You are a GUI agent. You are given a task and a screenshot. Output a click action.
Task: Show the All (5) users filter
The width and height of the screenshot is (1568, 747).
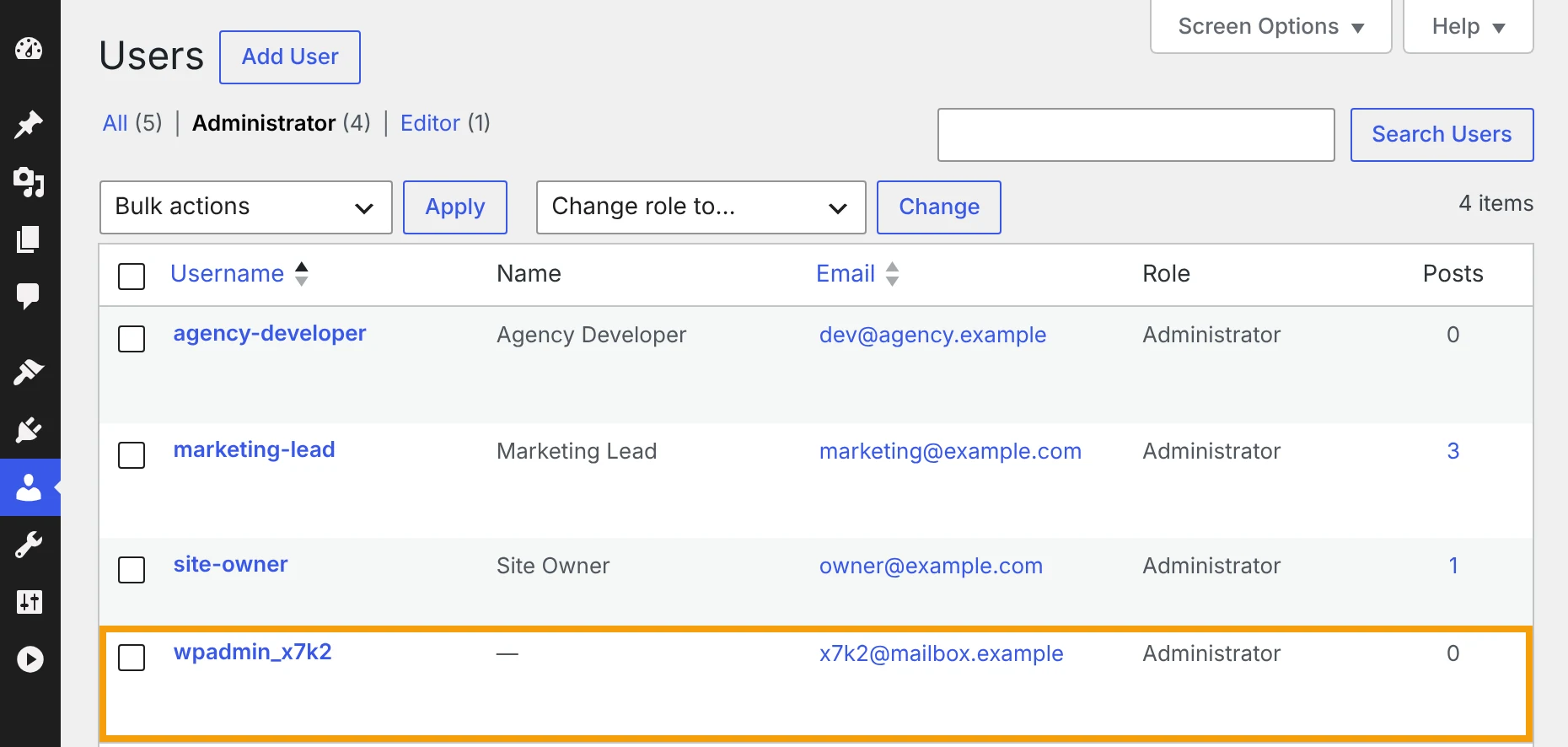pyautogui.click(x=132, y=123)
